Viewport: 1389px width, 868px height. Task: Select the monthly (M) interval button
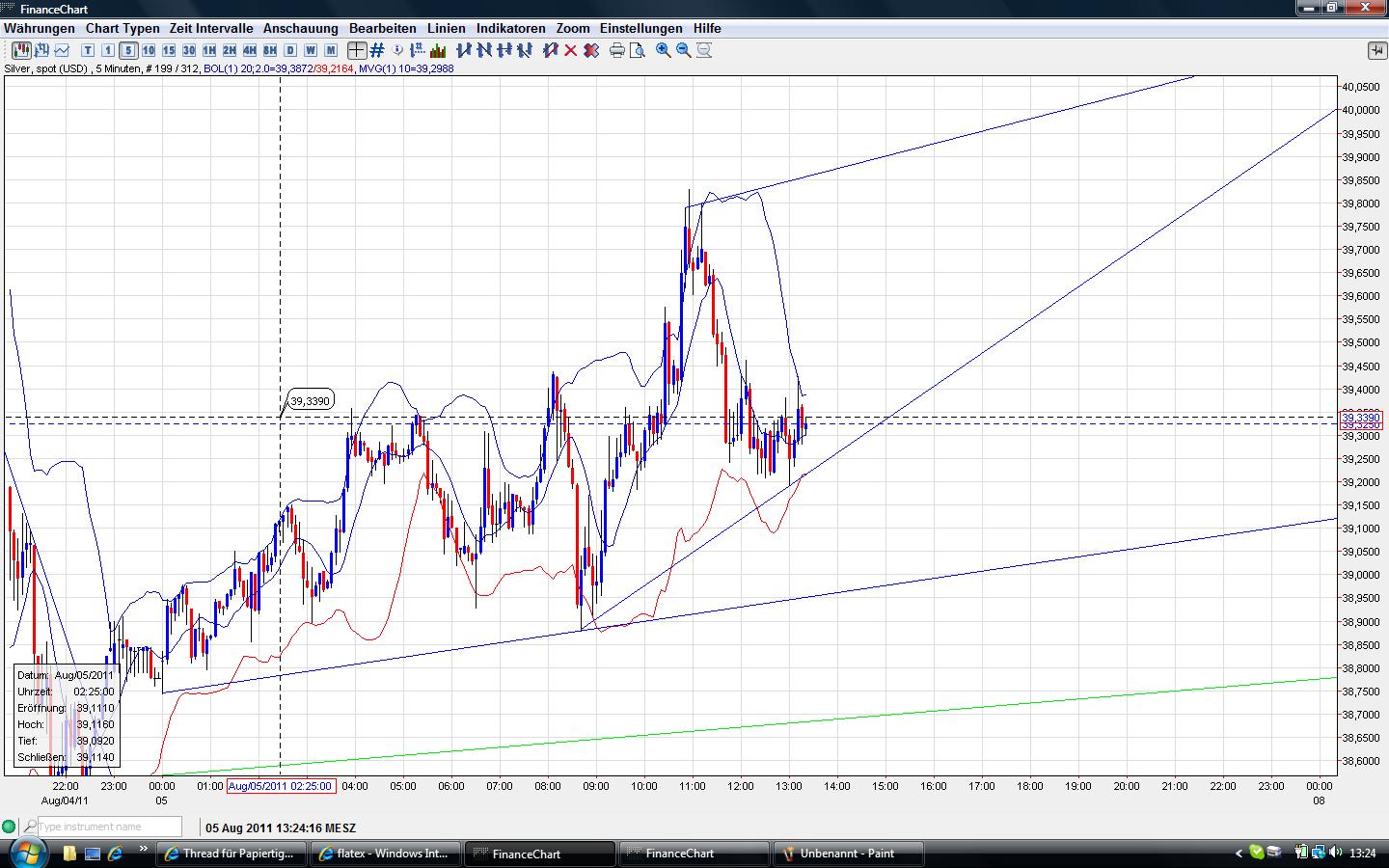tap(331, 50)
